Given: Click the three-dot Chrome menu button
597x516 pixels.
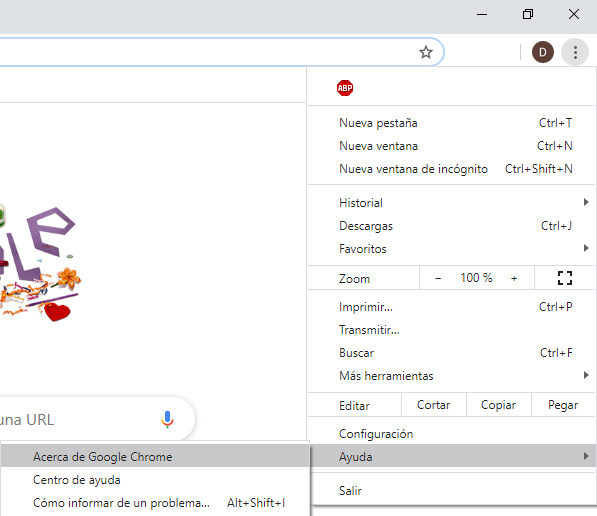Looking at the screenshot, I should pyautogui.click(x=575, y=52).
